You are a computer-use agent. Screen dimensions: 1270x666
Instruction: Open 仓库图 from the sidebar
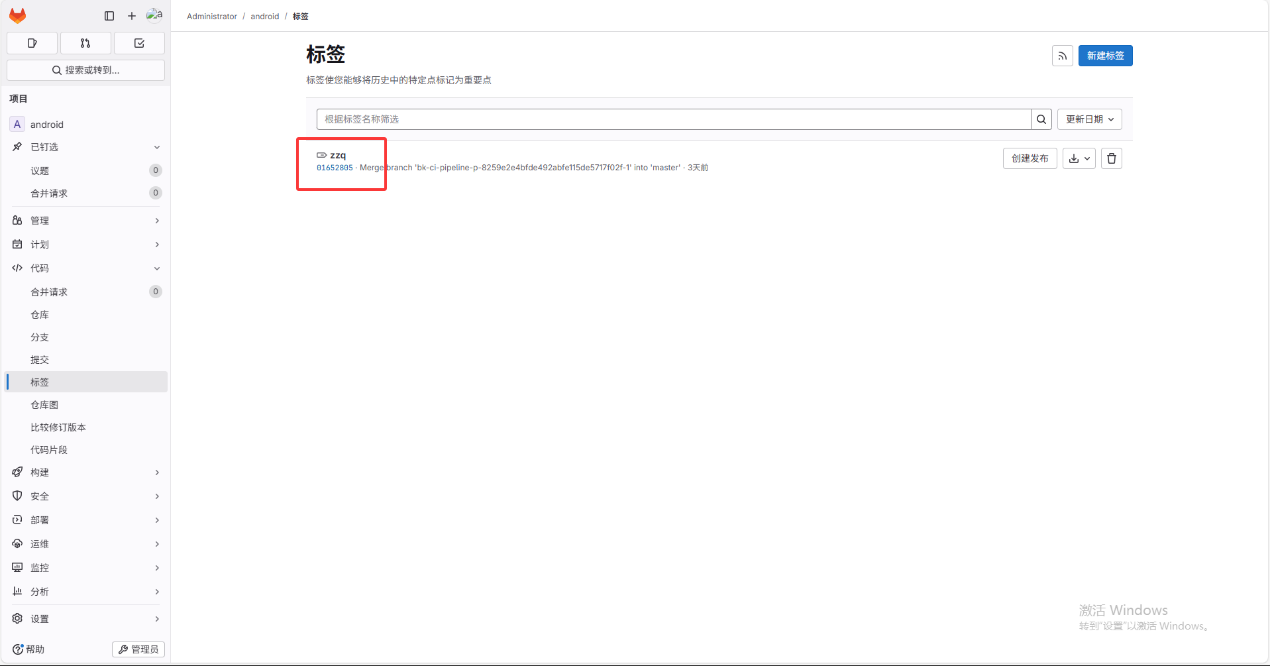click(x=44, y=405)
